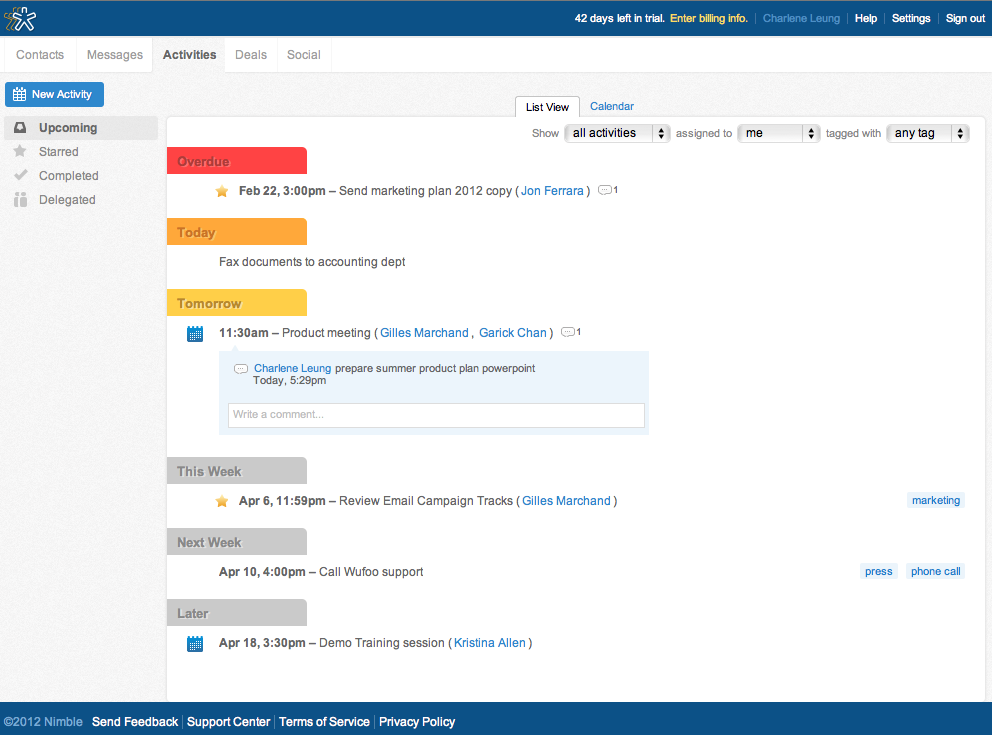Screen dimensions: 992x735
Task: Switch to the Messages tab
Action: 115,55
